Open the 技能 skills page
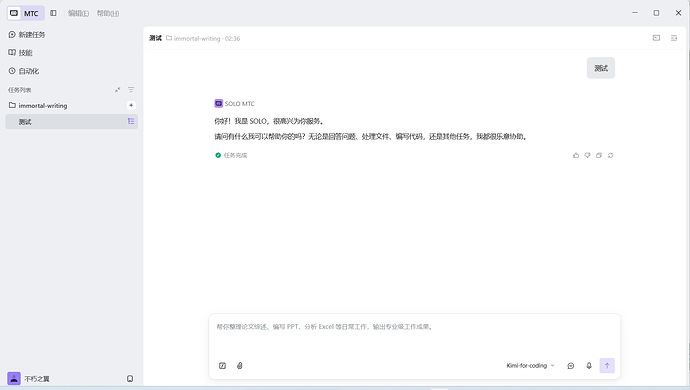The width and height of the screenshot is (690, 390). coord(21,53)
